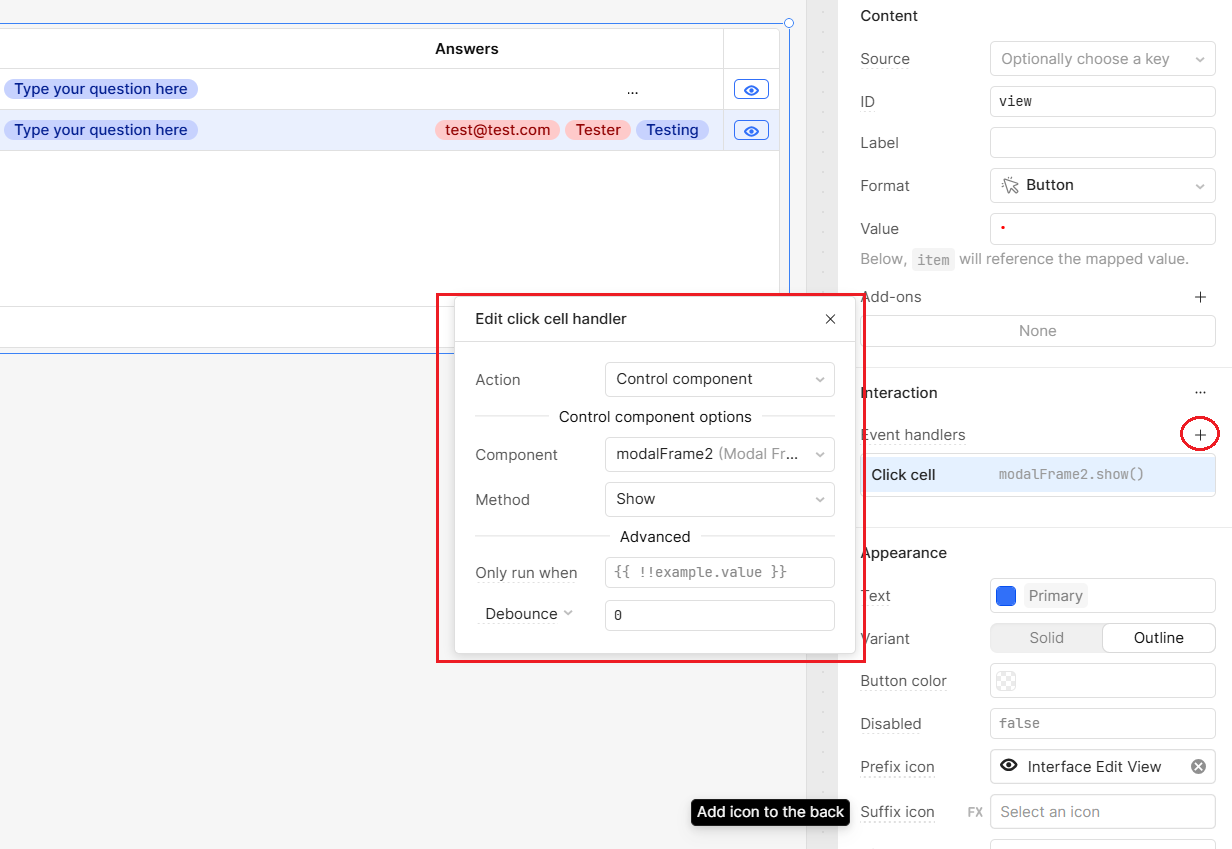Toggle FX mode for Suffix icon
The image size is (1232, 849).
[x=975, y=812]
